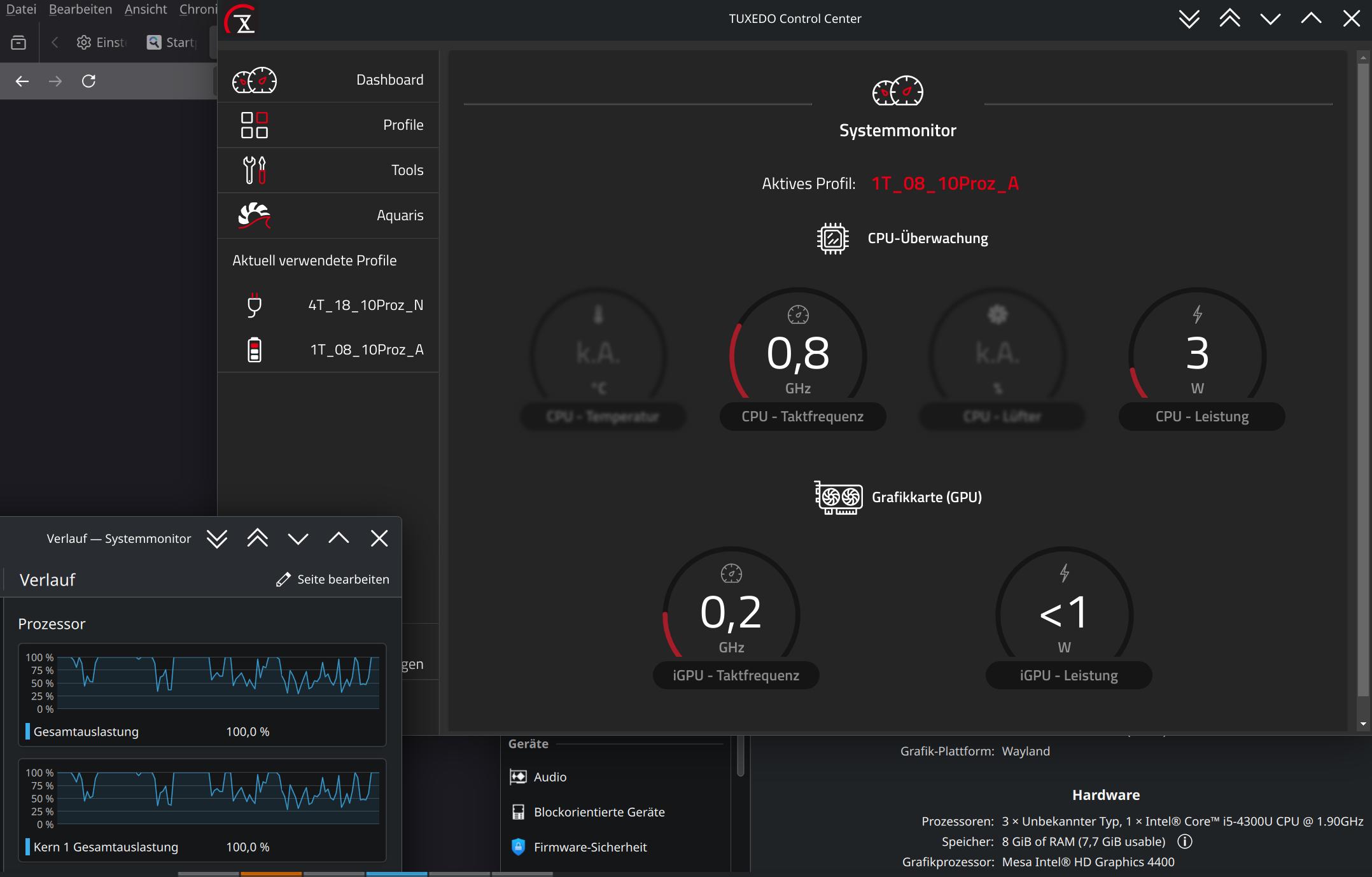Select the Aquaris fan icon

(x=254, y=216)
